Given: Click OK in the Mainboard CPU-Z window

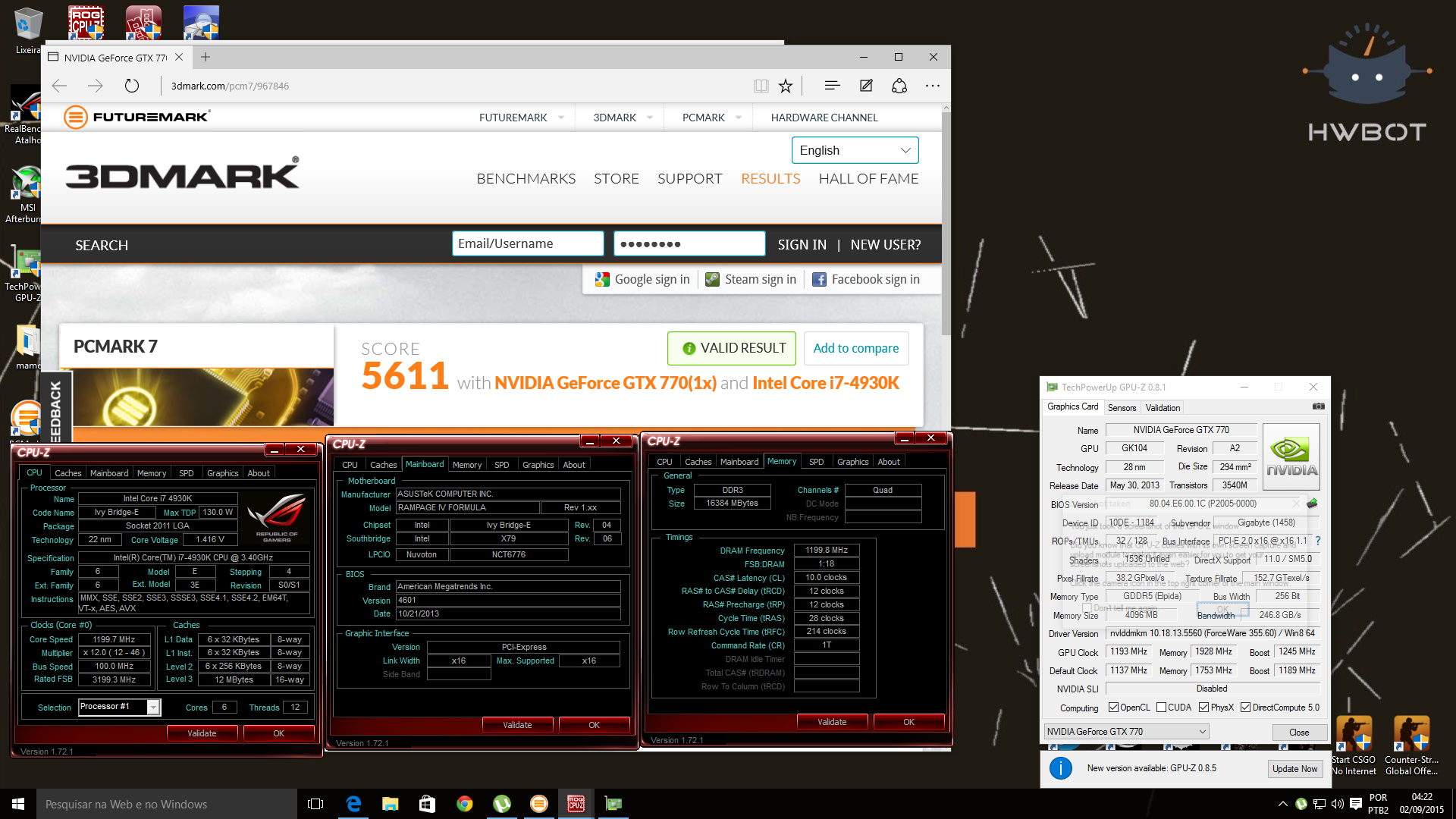Looking at the screenshot, I should pos(594,725).
